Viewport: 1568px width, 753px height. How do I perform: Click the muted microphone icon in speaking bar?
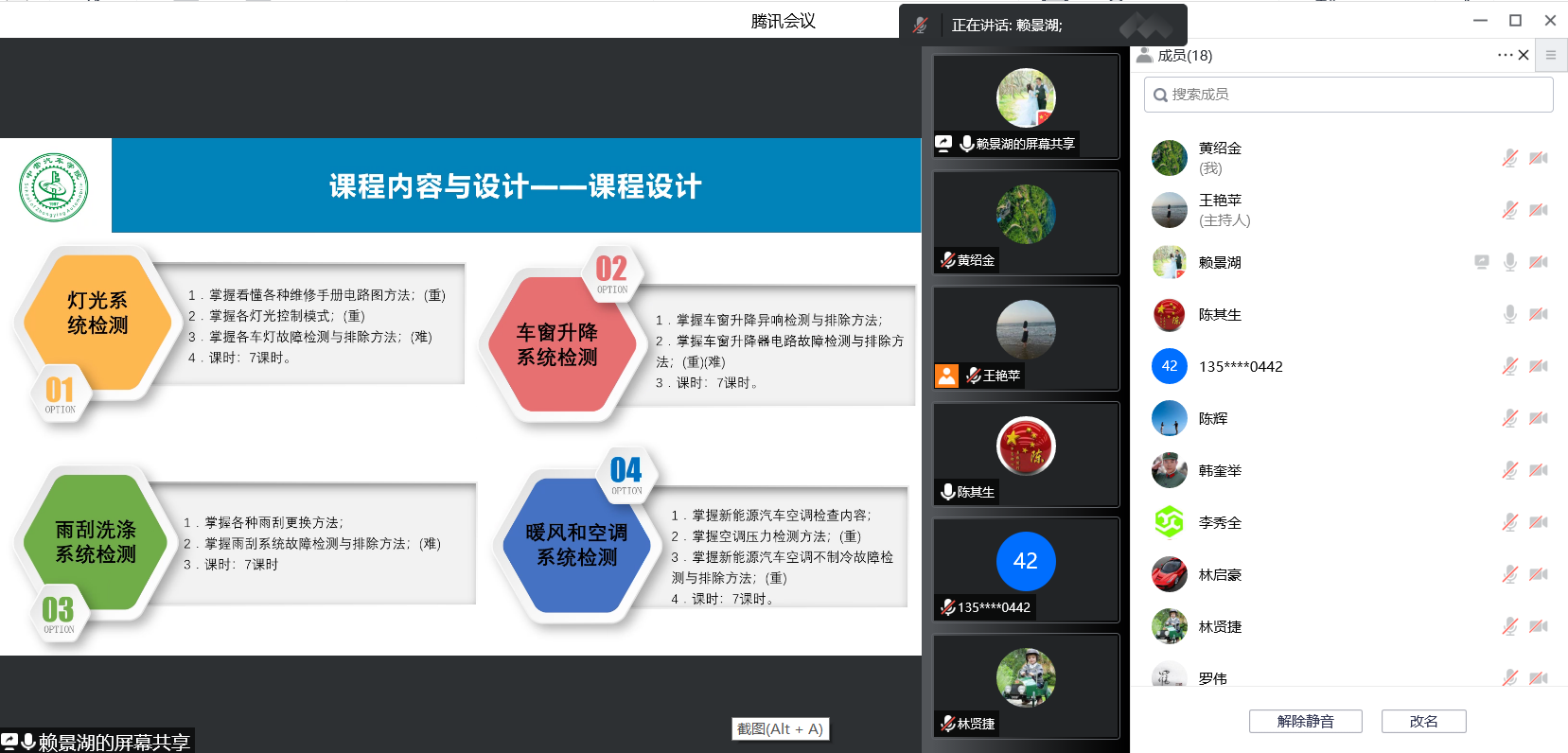click(x=920, y=26)
